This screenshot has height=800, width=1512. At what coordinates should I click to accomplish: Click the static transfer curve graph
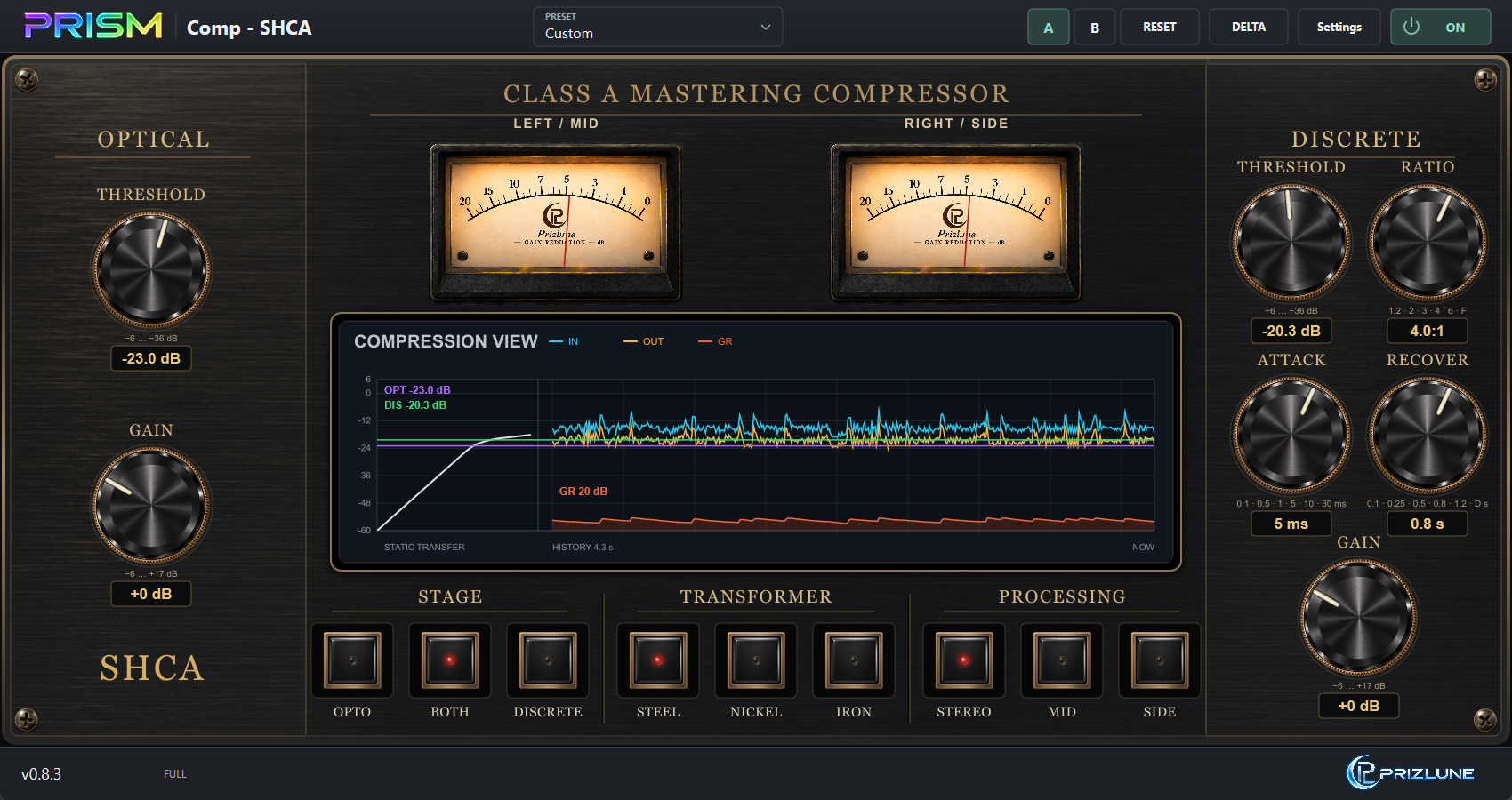457,455
